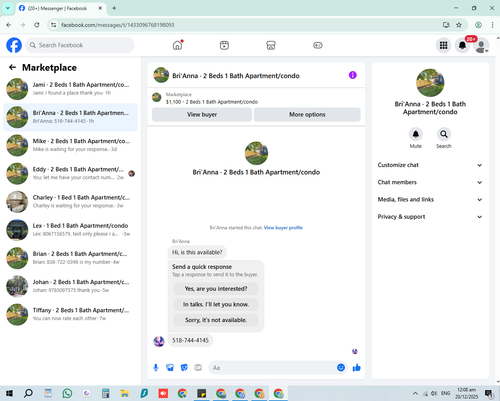Send quick reply In talks. I'll let you know.
This screenshot has width=500, height=401.
[216, 304]
